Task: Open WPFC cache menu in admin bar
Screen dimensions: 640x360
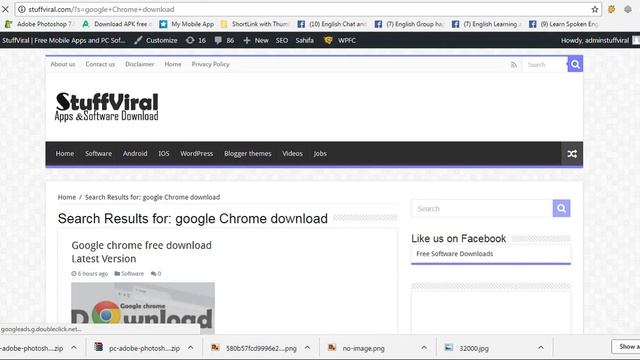Action: coord(340,40)
